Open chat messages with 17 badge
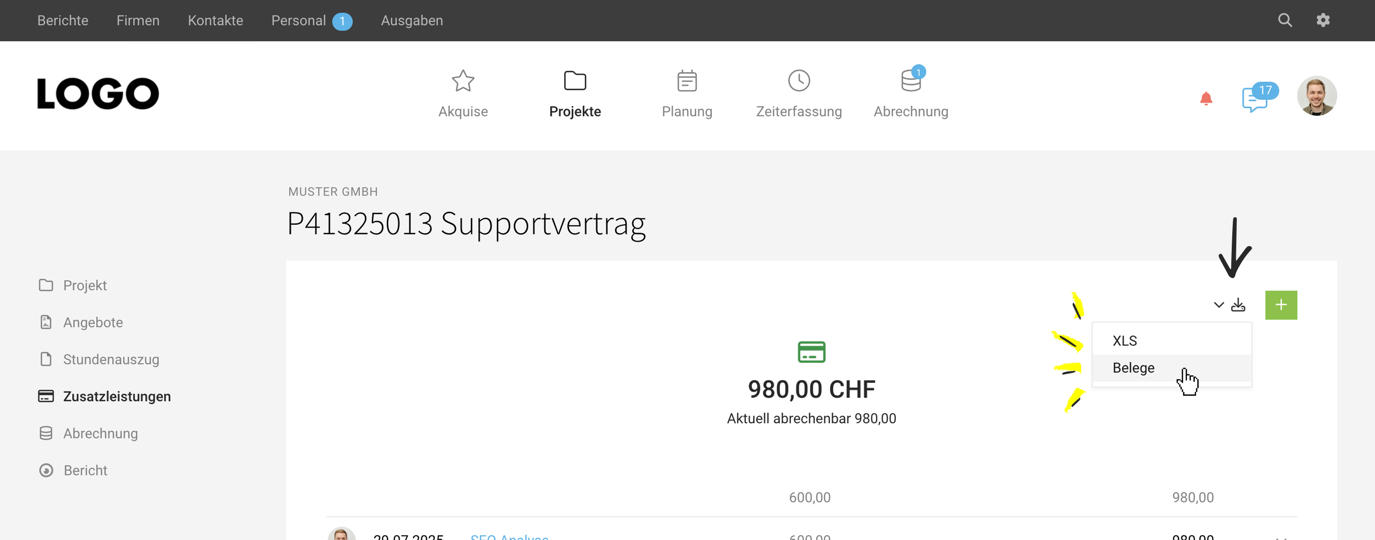Screen dimensions: 1375x540 coord(1256,98)
